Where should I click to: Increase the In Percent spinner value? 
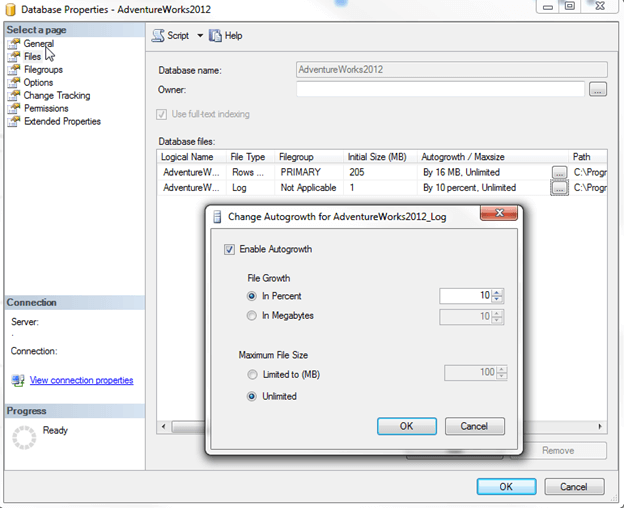click(497, 292)
